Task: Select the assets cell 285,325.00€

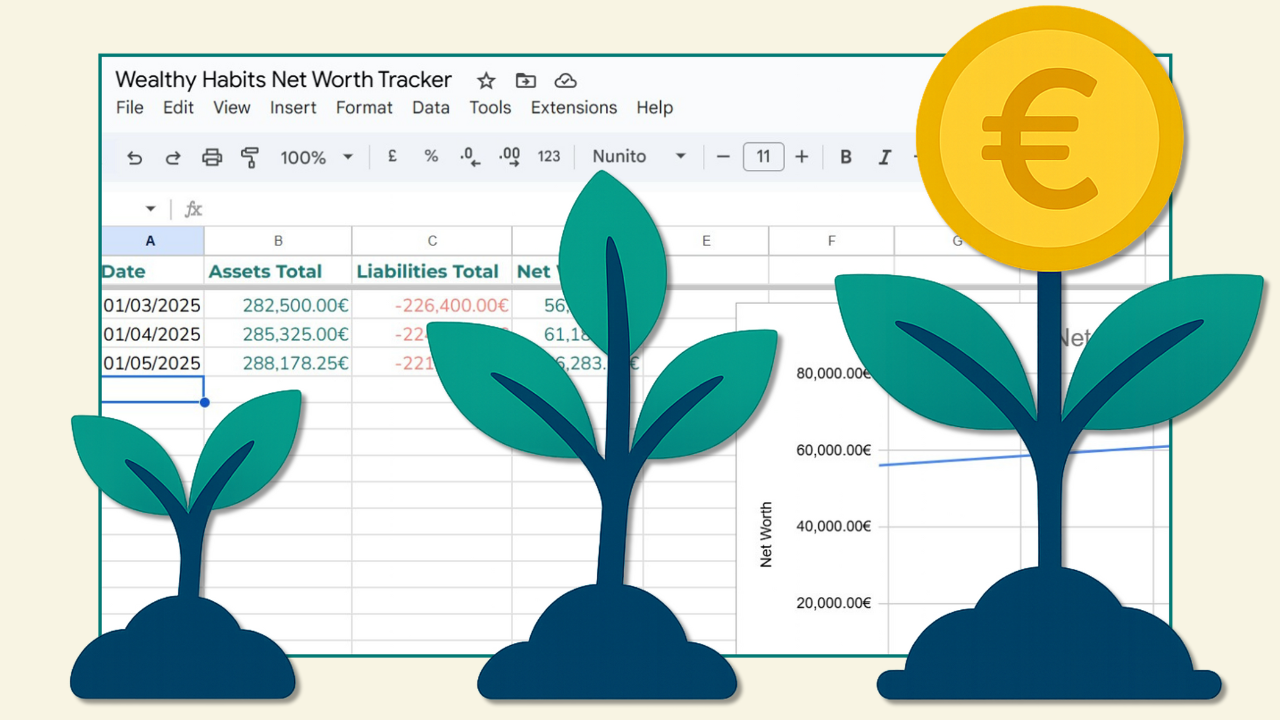Action: point(278,334)
